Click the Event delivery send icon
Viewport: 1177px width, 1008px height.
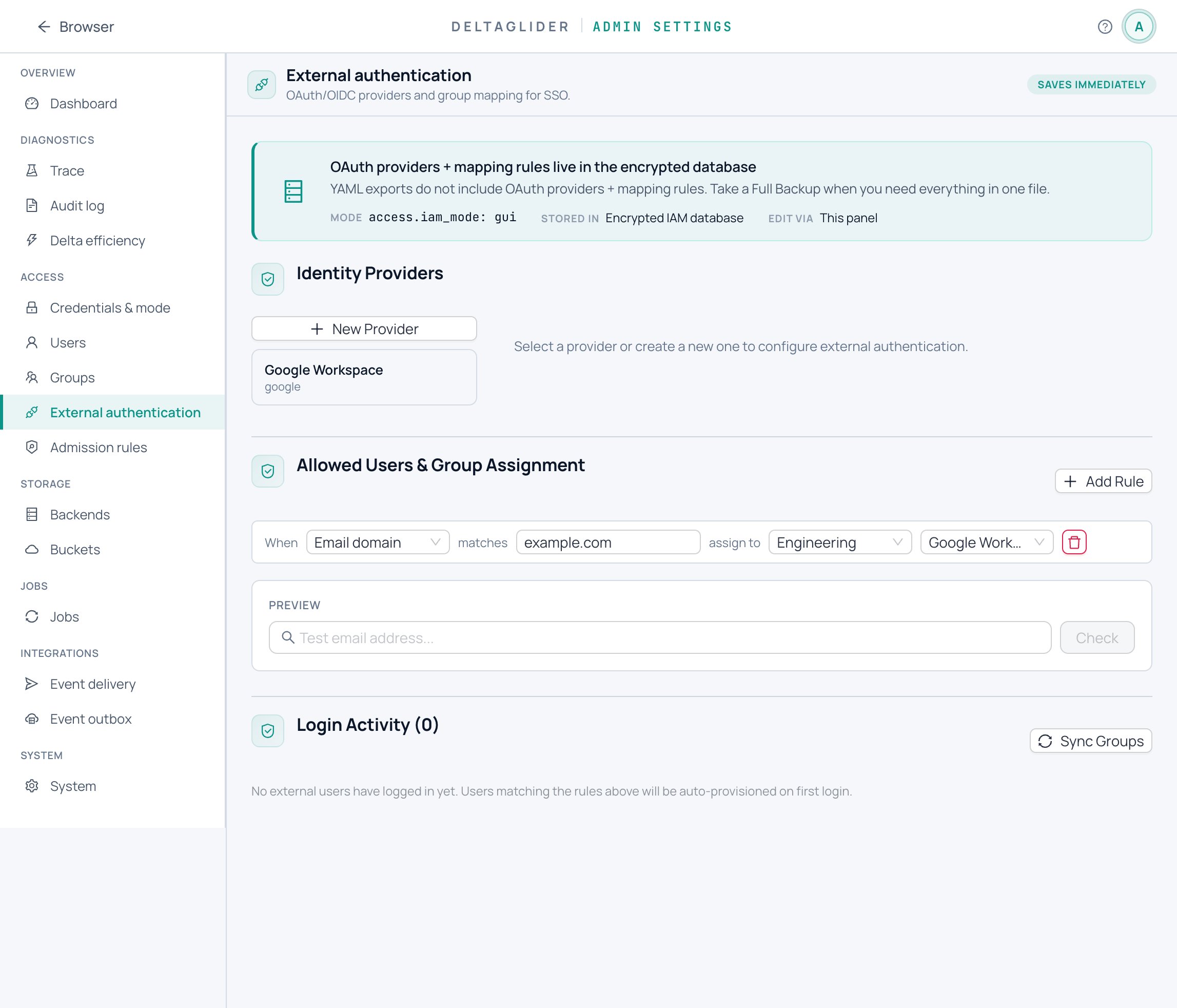(x=32, y=684)
